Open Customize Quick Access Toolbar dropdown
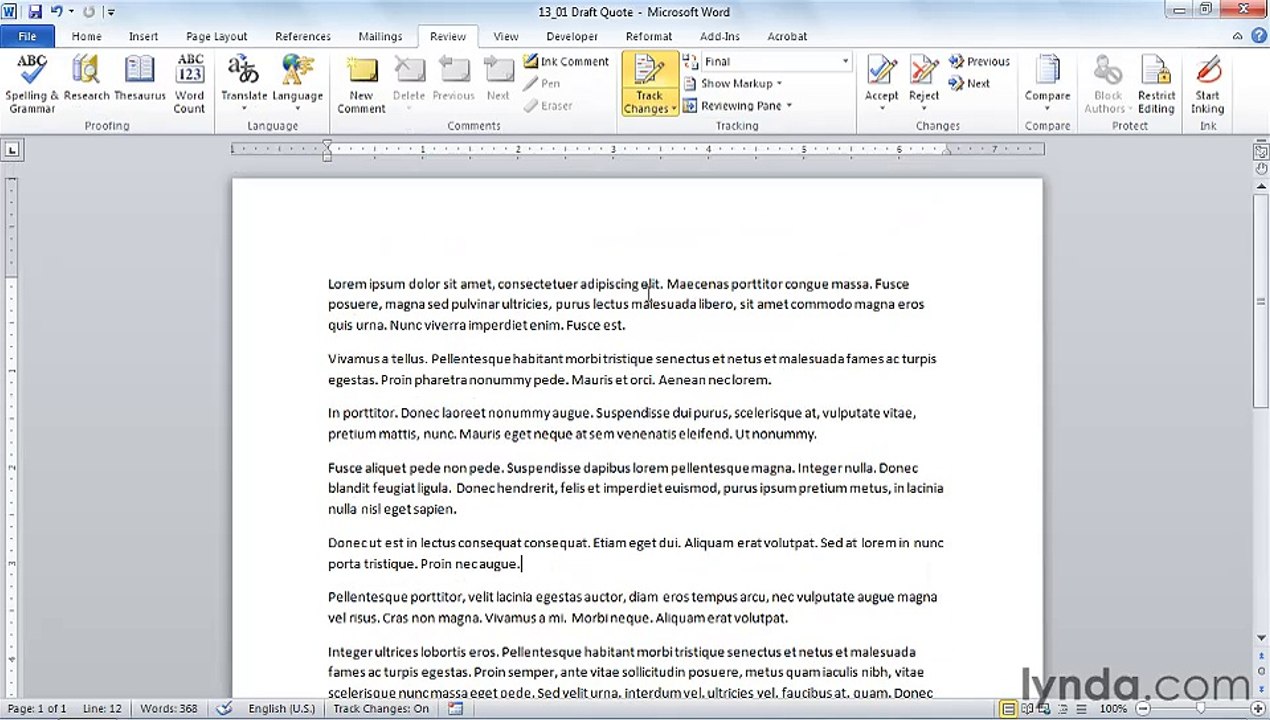 click(110, 12)
